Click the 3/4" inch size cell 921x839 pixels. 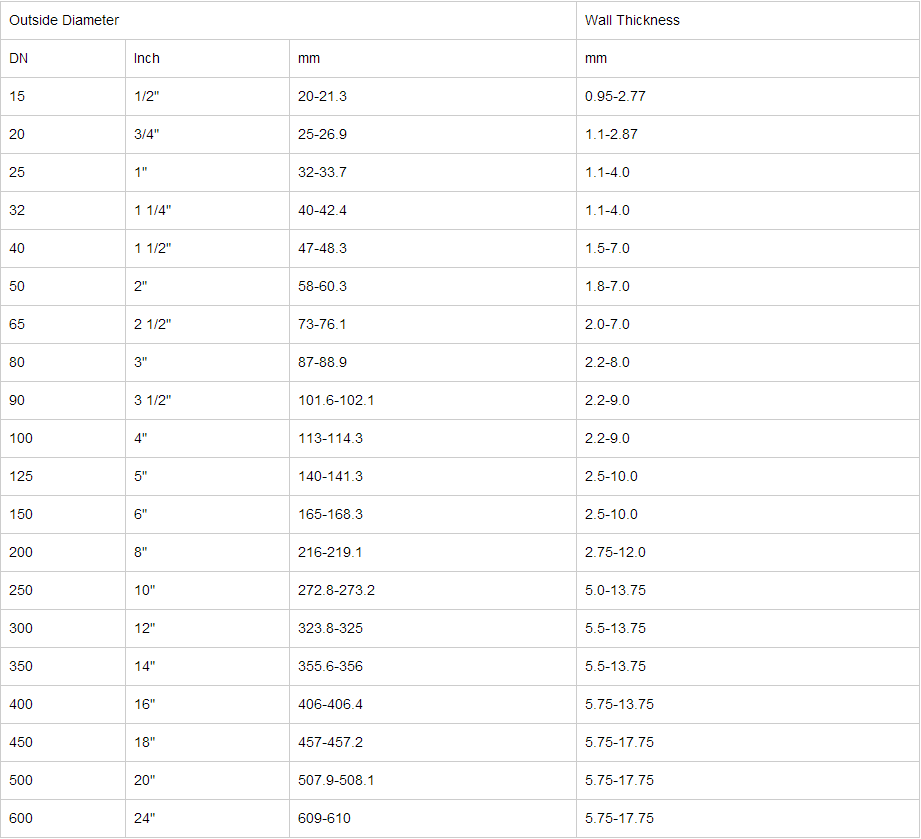[146, 134]
